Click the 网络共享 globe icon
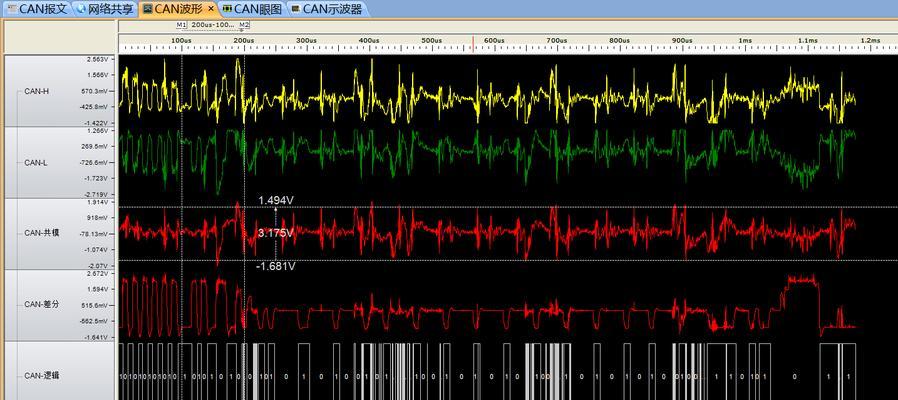 coord(81,9)
